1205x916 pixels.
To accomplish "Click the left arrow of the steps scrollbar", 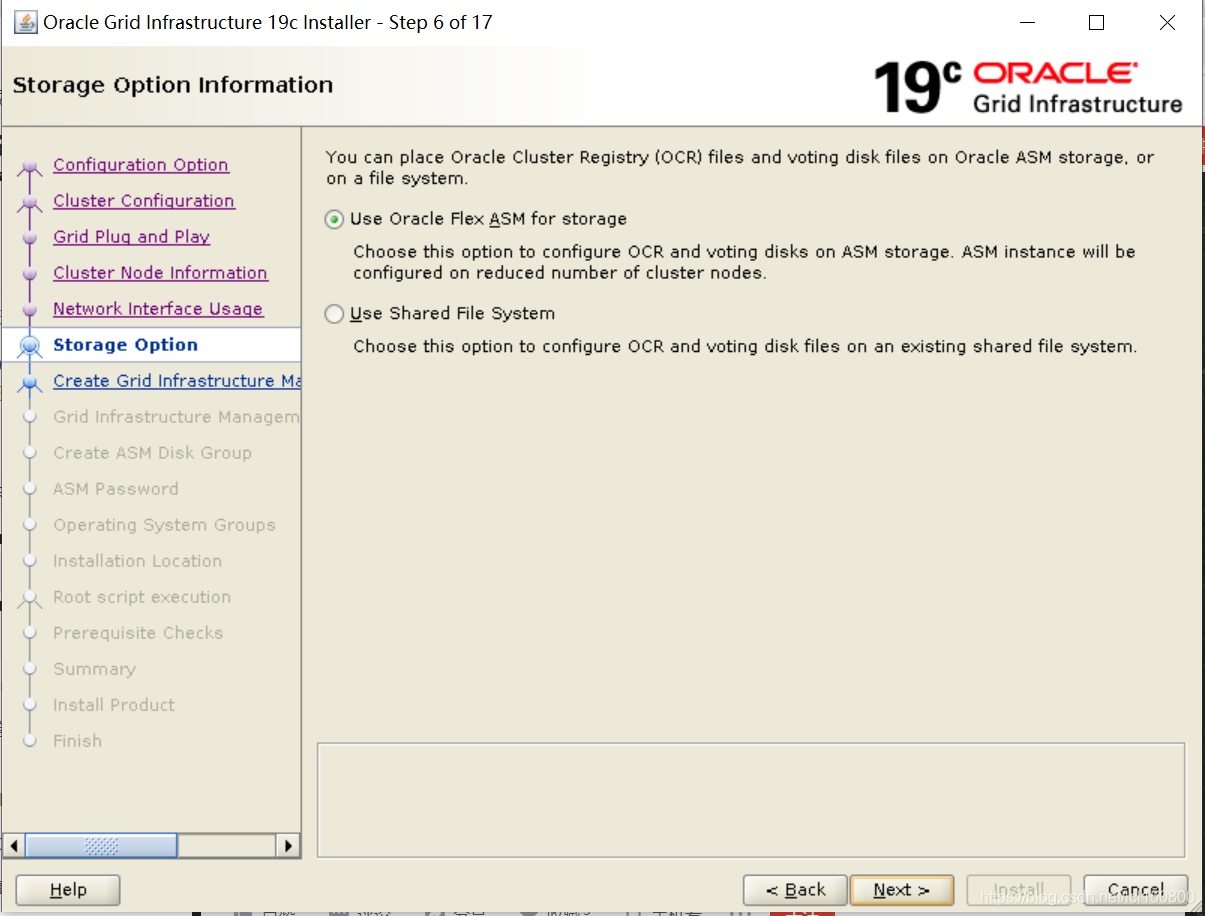I will (14, 846).
